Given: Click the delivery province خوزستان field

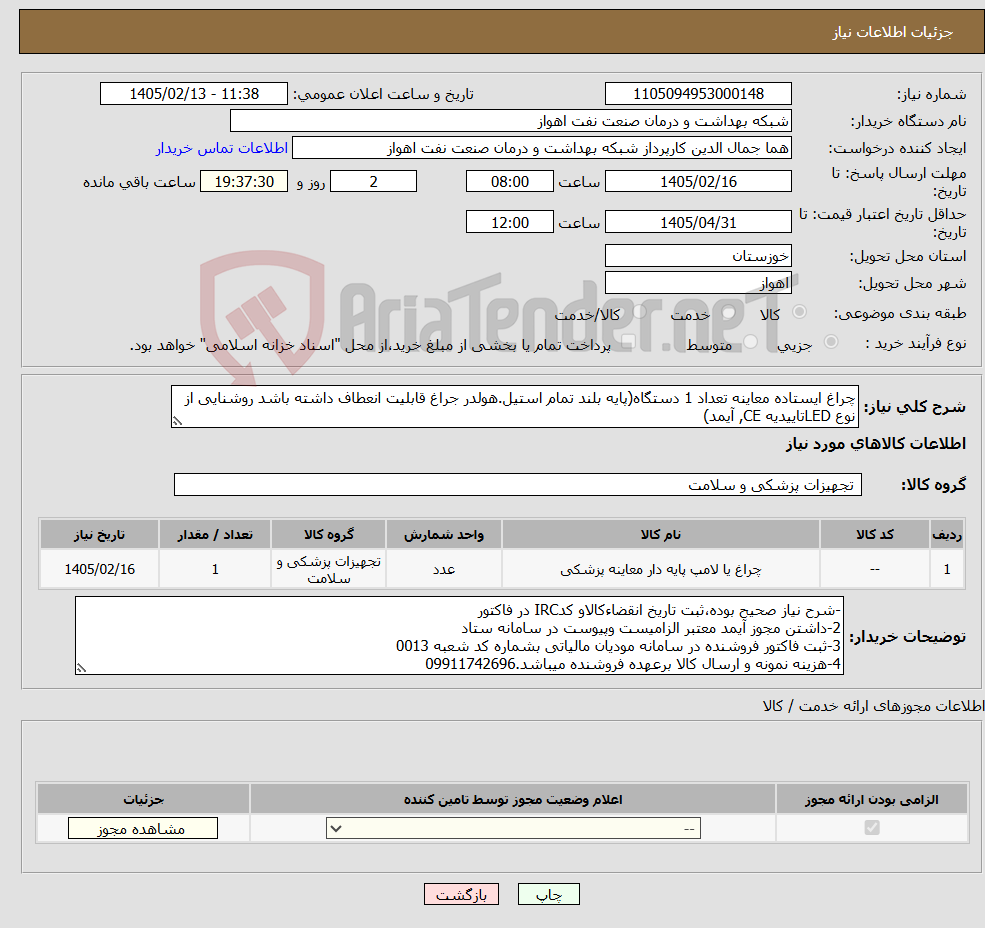Looking at the screenshot, I should click(x=698, y=256).
